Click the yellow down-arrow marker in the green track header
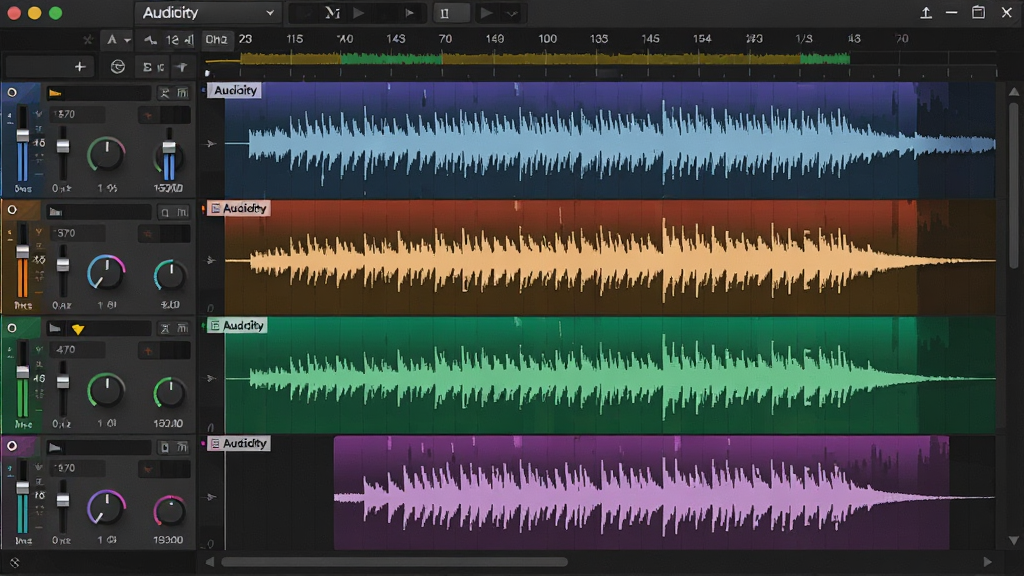The height and width of the screenshot is (576, 1024). [78, 329]
